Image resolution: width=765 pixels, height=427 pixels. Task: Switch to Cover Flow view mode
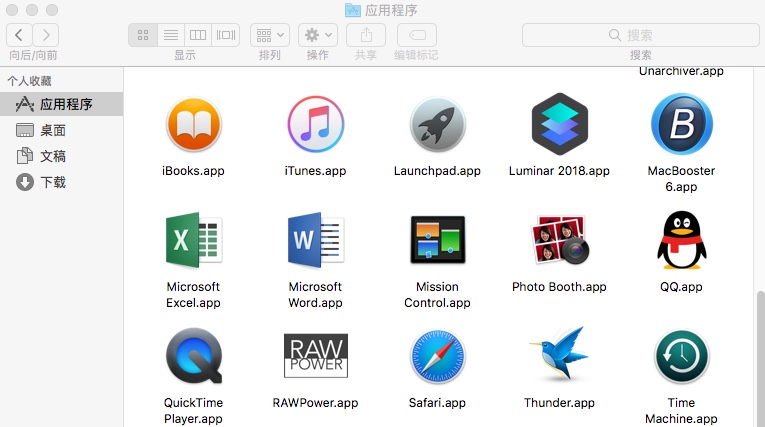[x=226, y=35]
